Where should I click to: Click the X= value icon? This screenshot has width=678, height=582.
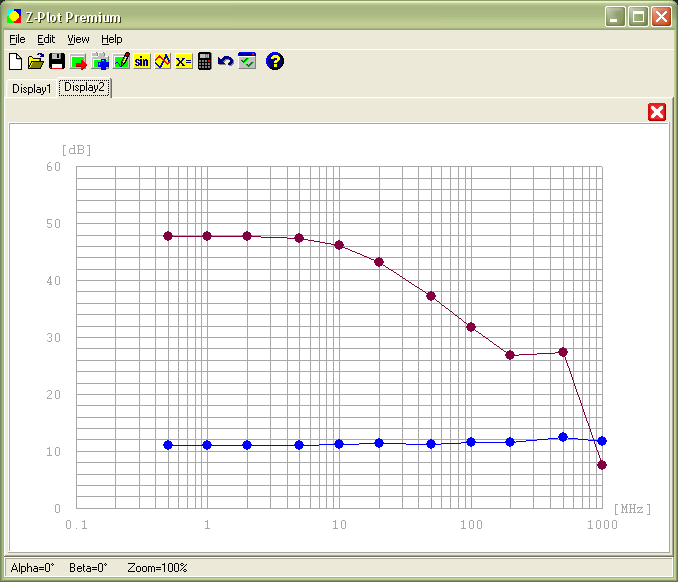click(x=183, y=62)
